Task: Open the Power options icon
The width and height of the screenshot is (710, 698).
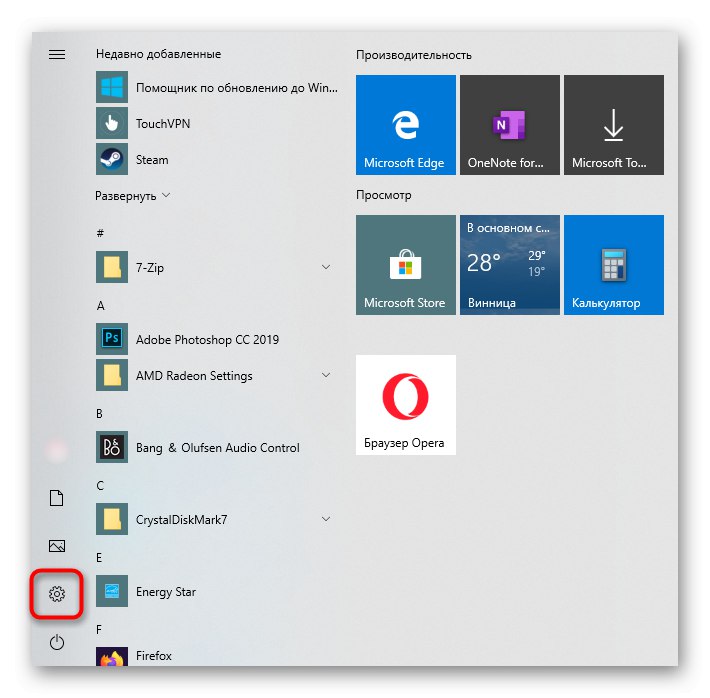Action: coord(57,642)
